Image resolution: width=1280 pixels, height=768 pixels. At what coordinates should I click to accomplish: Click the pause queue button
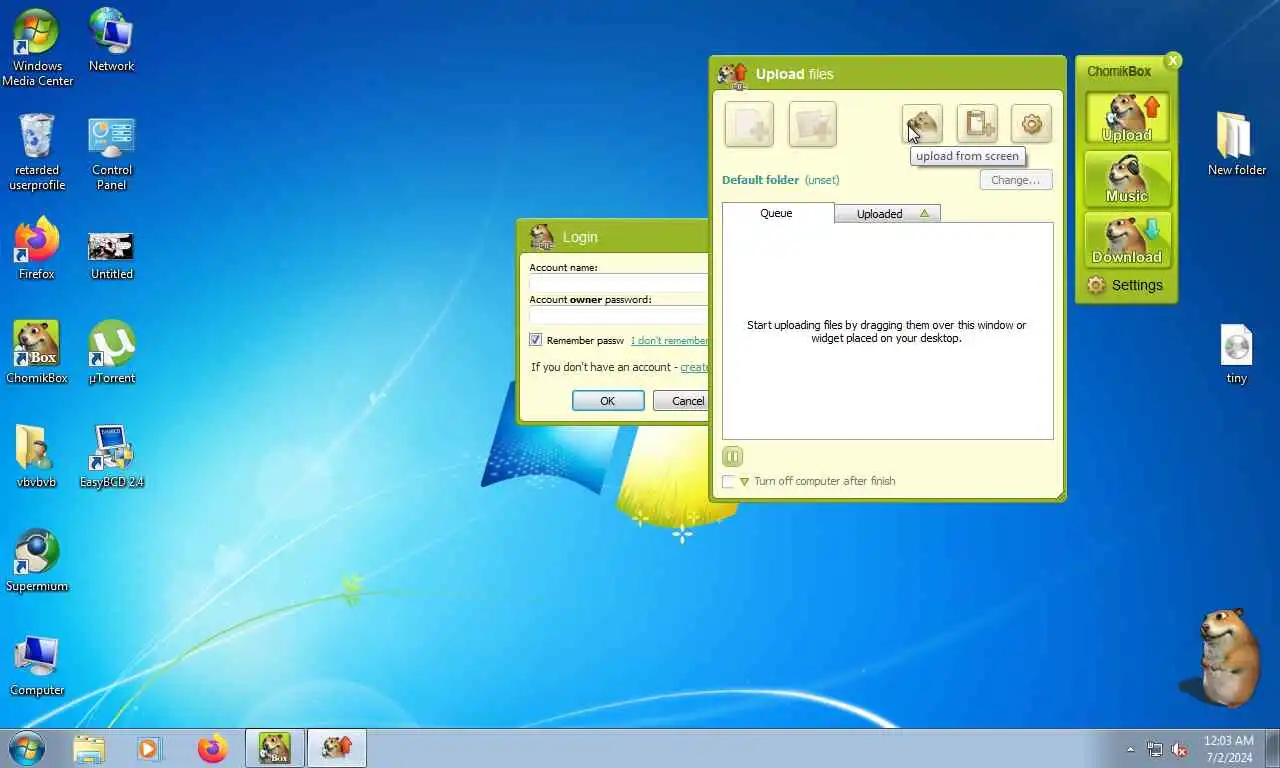tap(732, 457)
